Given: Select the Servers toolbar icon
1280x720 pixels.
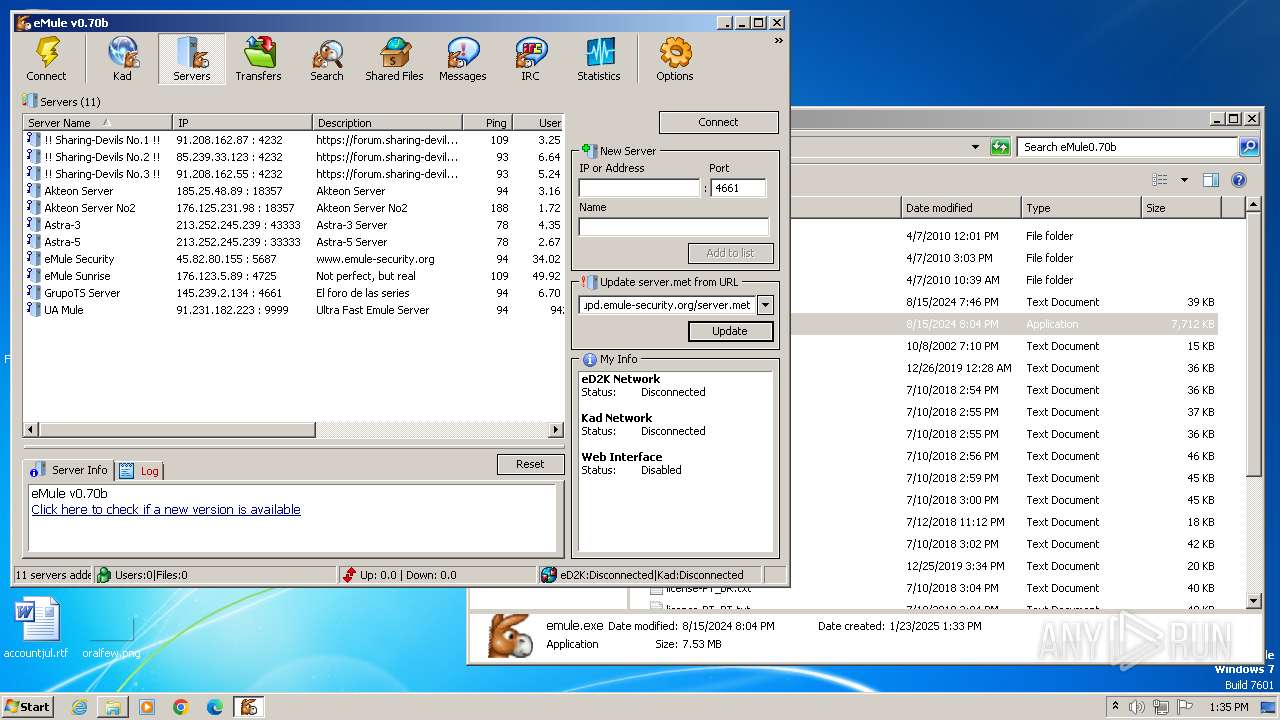Looking at the screenshot, I should [x=191, y=59].
